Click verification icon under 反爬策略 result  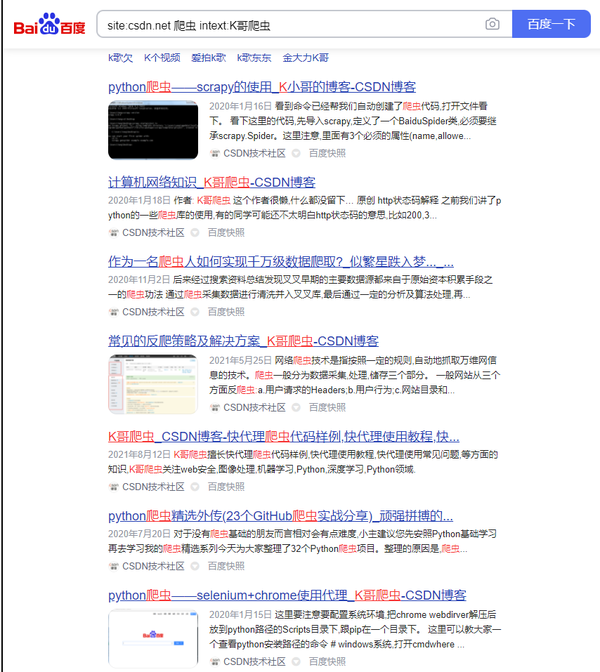(x=296, y=408)
